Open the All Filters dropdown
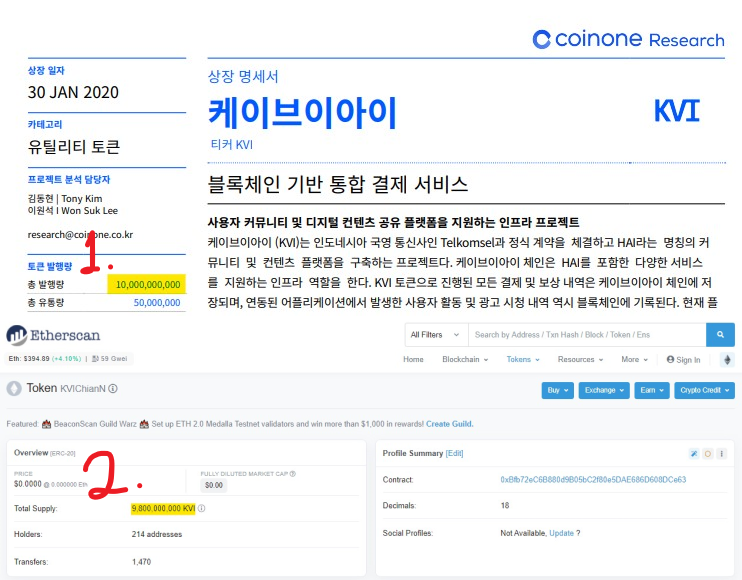Image resolution: width=742 pixels, height=580 pixels. [x=435, y=334]
